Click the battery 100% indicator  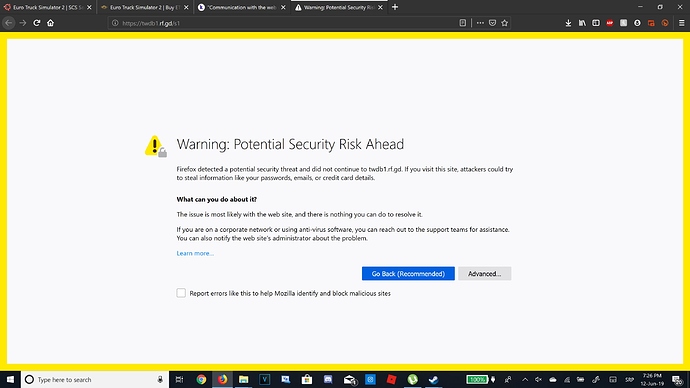(x=477, y=379)
